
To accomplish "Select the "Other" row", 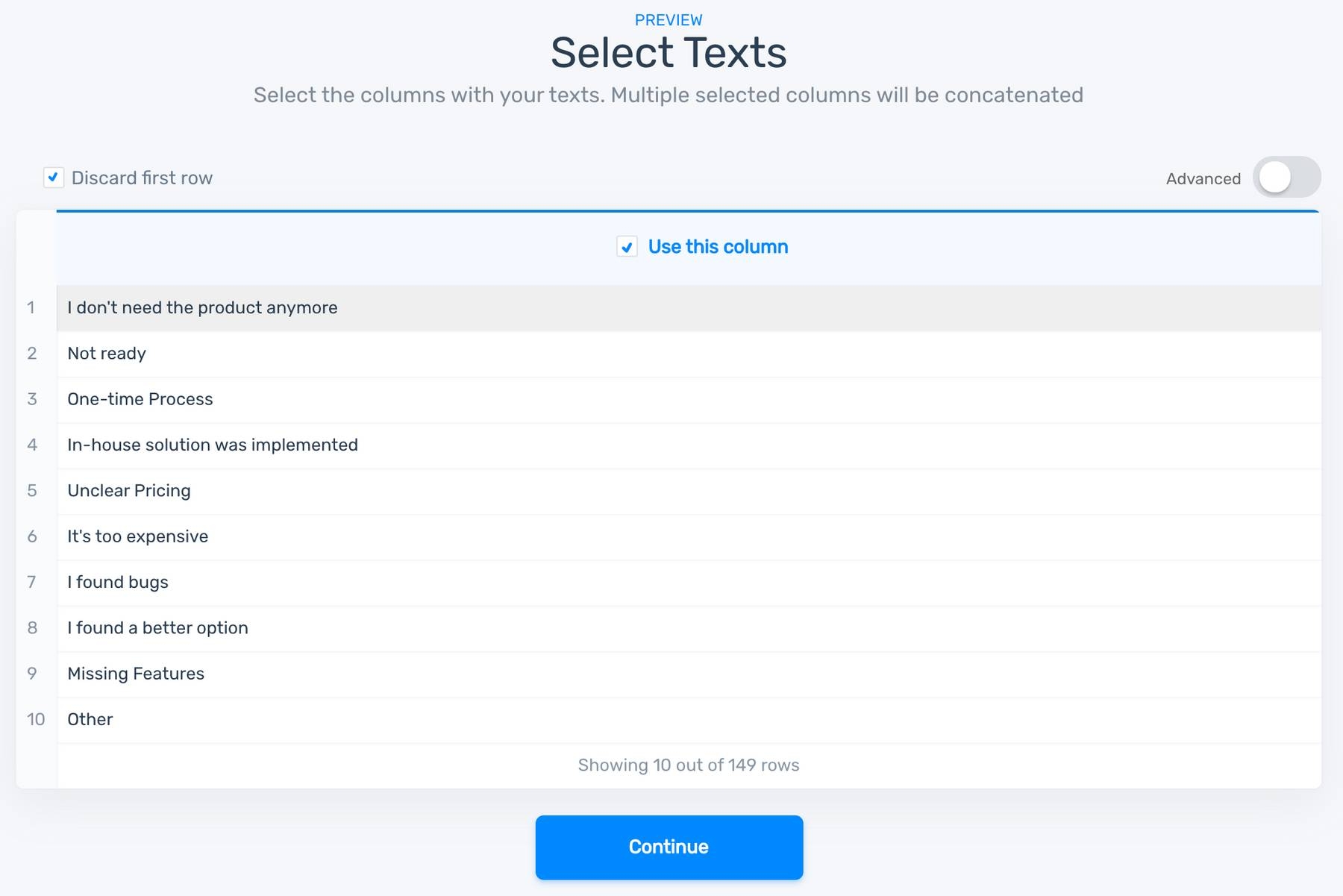I will point(90,719).
